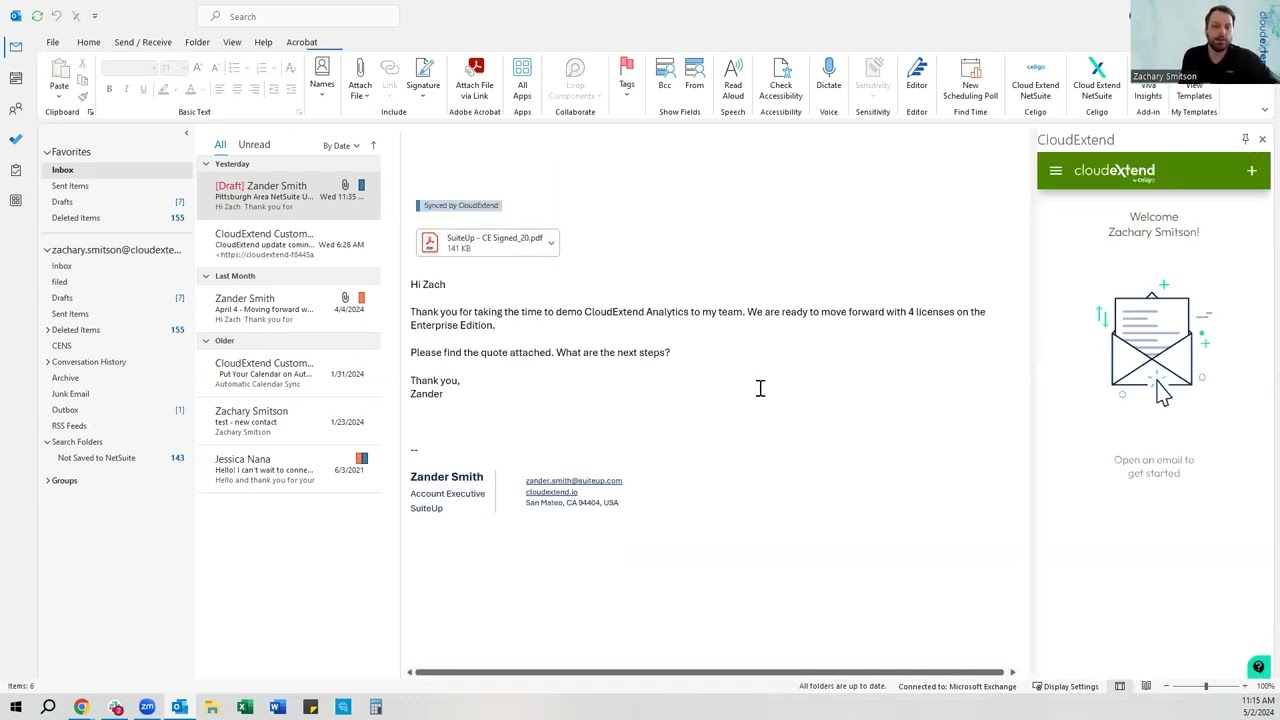Switch to Calendar in left navigation bar
The image size is (1280, 720).
pos(15,77)
